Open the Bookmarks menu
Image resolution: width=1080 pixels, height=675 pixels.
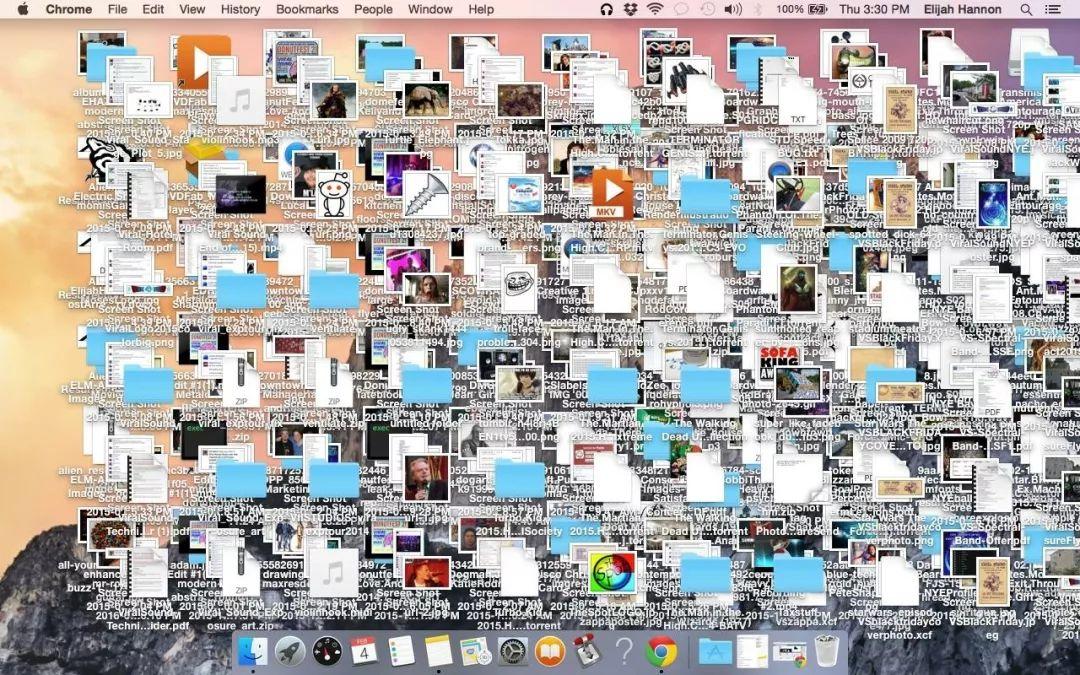[x=307, y=9]
